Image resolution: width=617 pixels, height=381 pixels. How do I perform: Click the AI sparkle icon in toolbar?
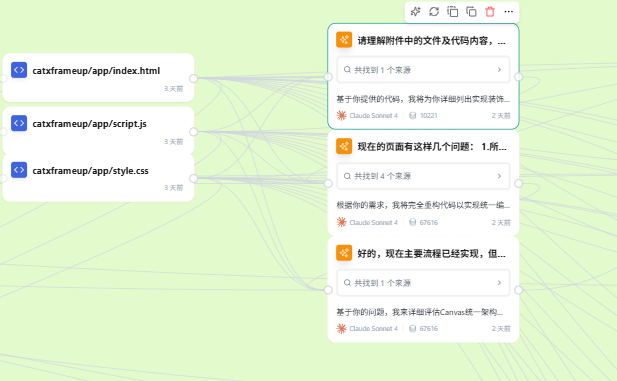tap(415, 12)
